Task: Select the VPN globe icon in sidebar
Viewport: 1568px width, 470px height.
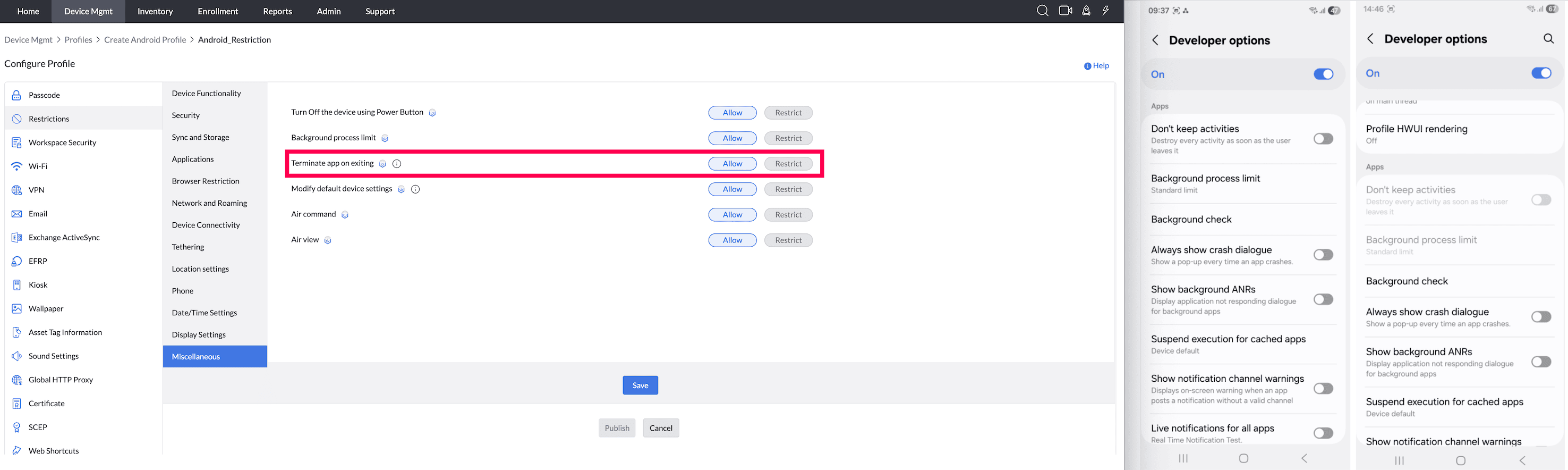Action: tap(16, 190)
